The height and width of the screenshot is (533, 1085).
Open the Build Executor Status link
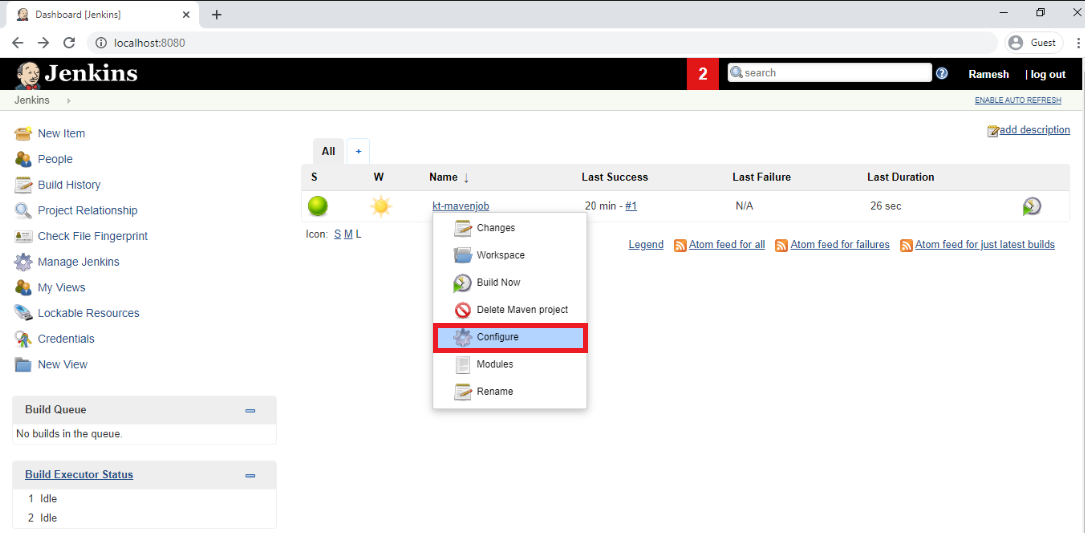(79, 475)
